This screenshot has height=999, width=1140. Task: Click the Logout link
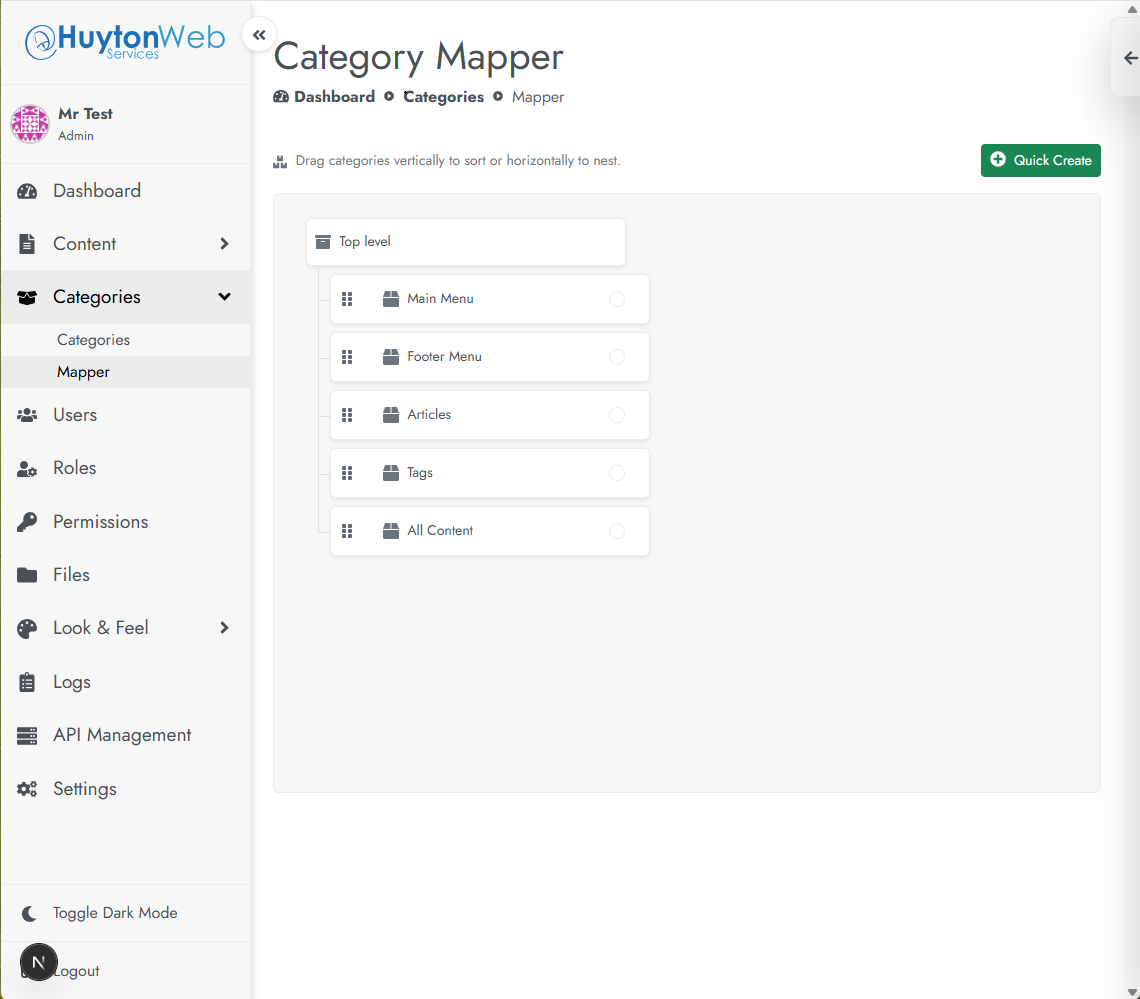pyautogui.click(x=76, y=971)
